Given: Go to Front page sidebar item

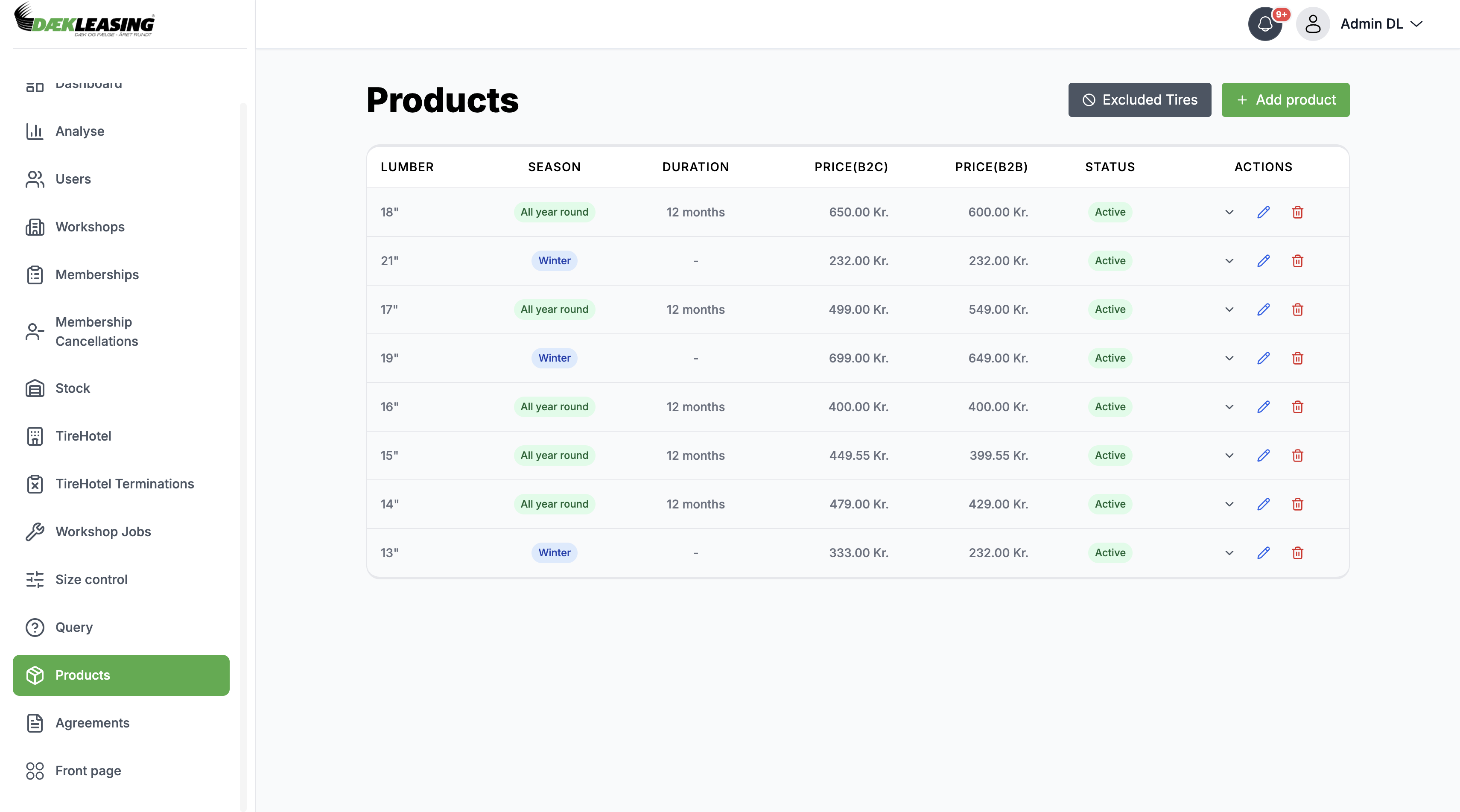Looking at the screenshot, I should pyautogui.click(x=121, y=771).
